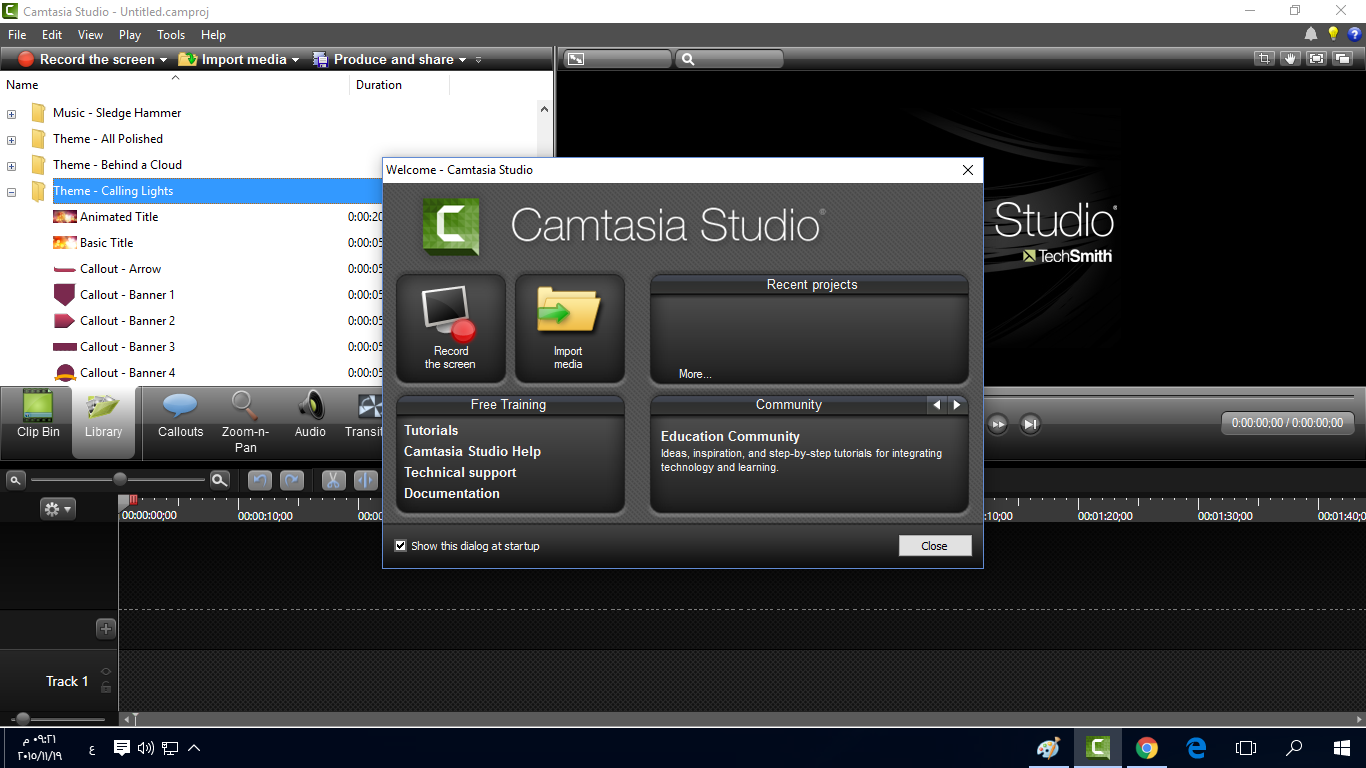Click the Record the screen monitor icon in Welcome dialog
This screenshot has width=1366, height=768.
tap(450, 312)
